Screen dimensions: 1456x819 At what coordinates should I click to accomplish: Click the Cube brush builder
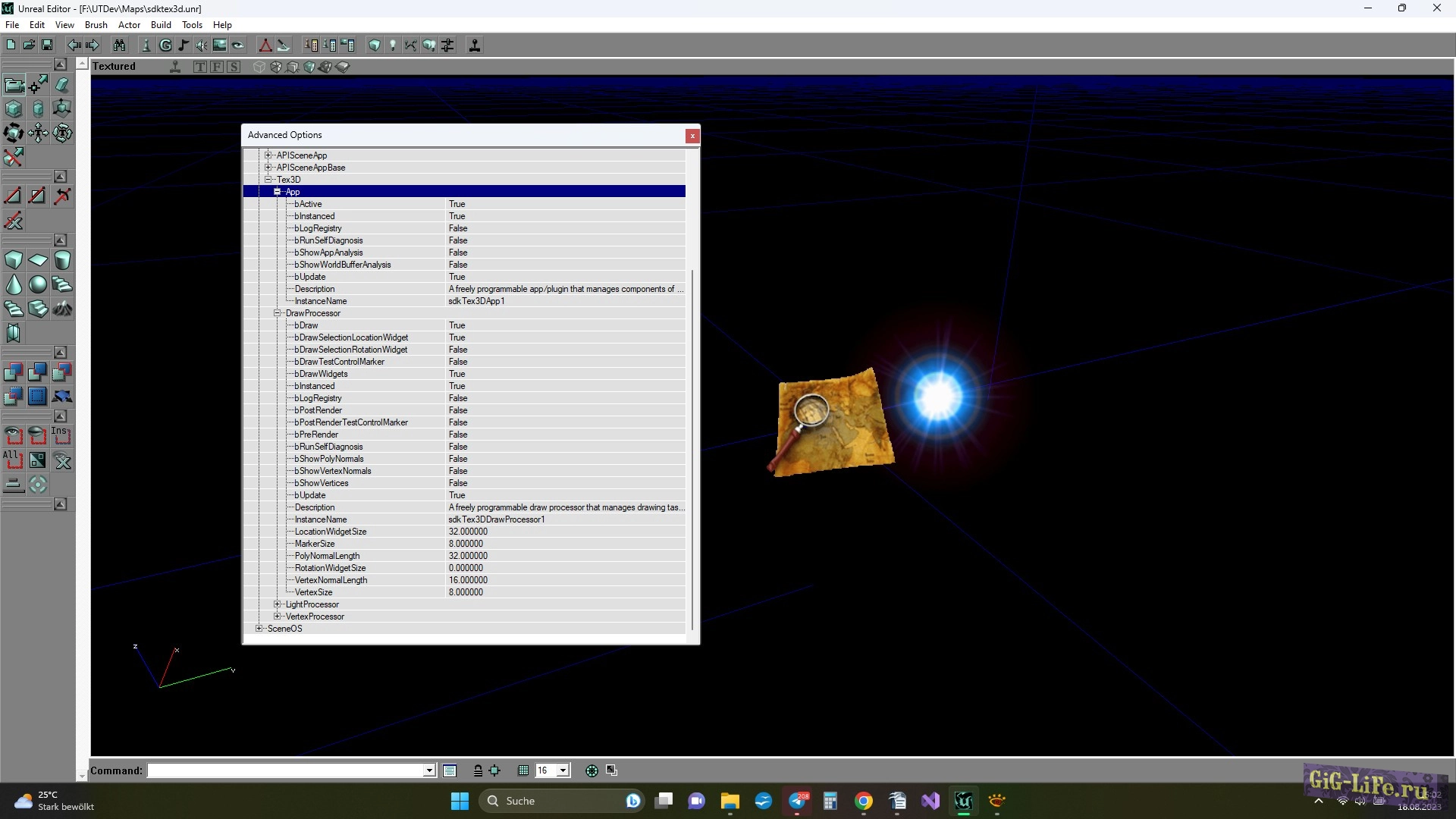click(x=14, y=260)
